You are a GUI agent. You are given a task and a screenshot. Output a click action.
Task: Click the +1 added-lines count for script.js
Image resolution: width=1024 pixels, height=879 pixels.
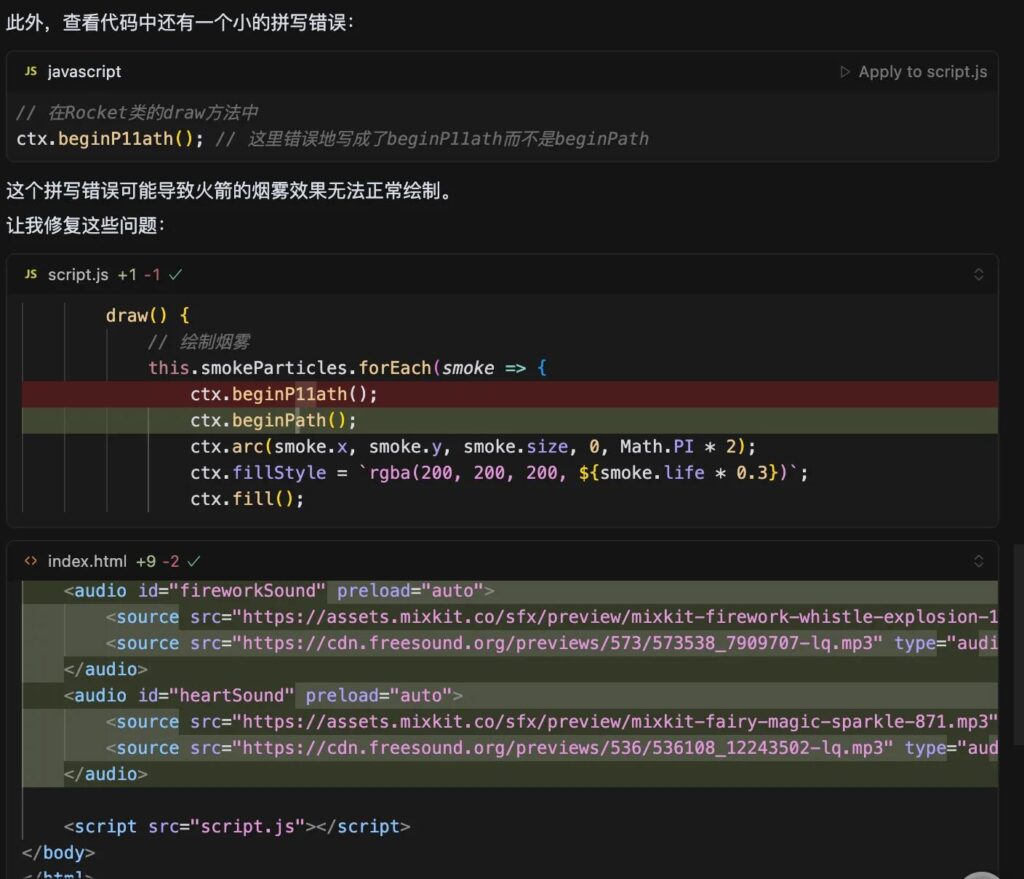click(x=127, y=274)
